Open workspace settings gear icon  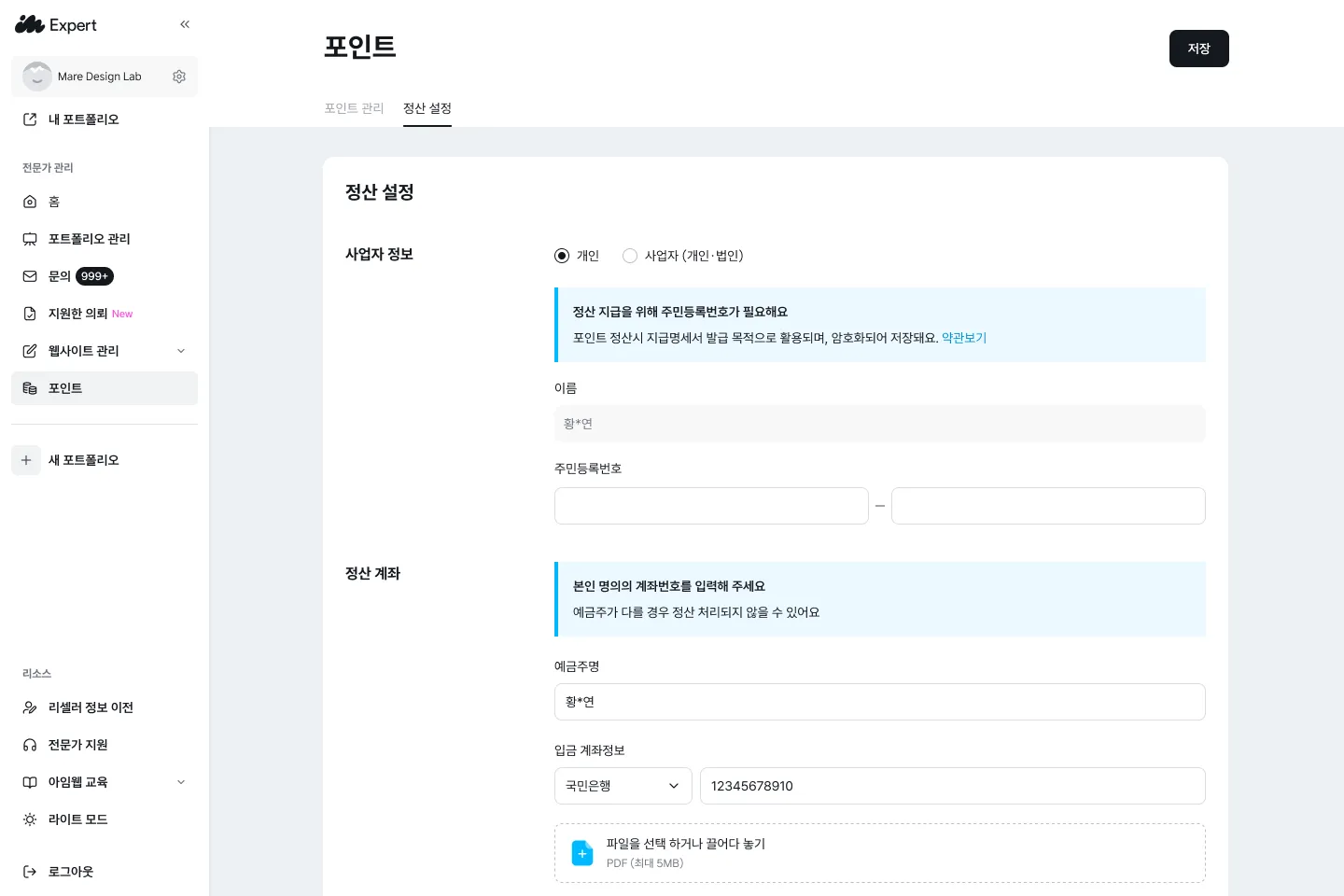point(179,77)
